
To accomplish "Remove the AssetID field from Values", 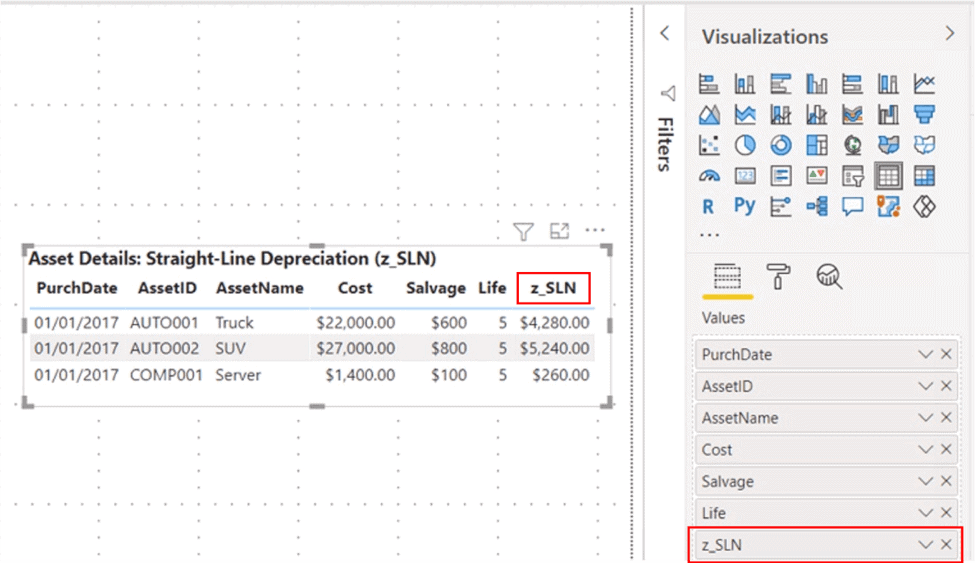I will (946, 386).
